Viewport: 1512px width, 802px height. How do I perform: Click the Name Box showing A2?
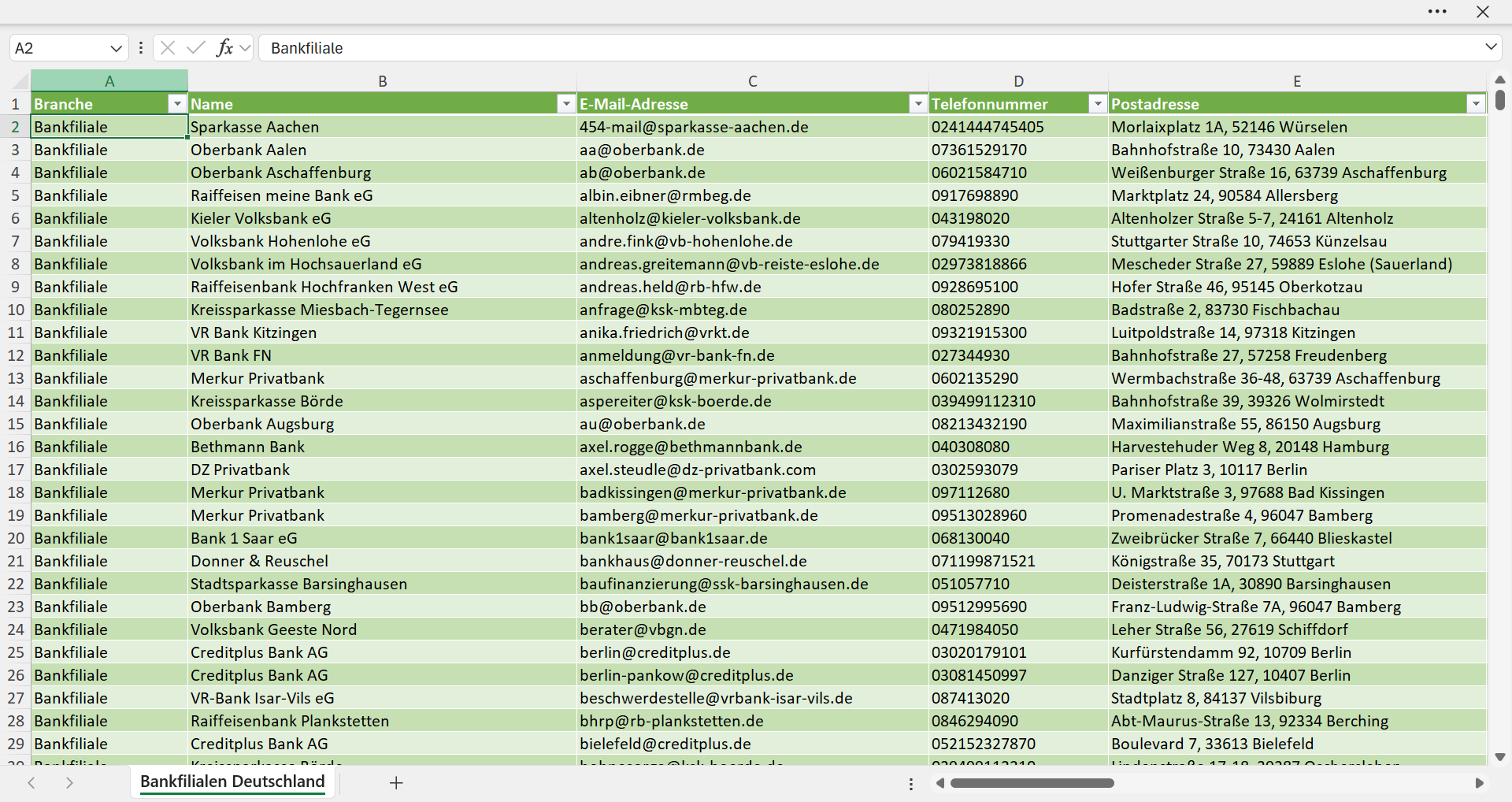point(59,48)
